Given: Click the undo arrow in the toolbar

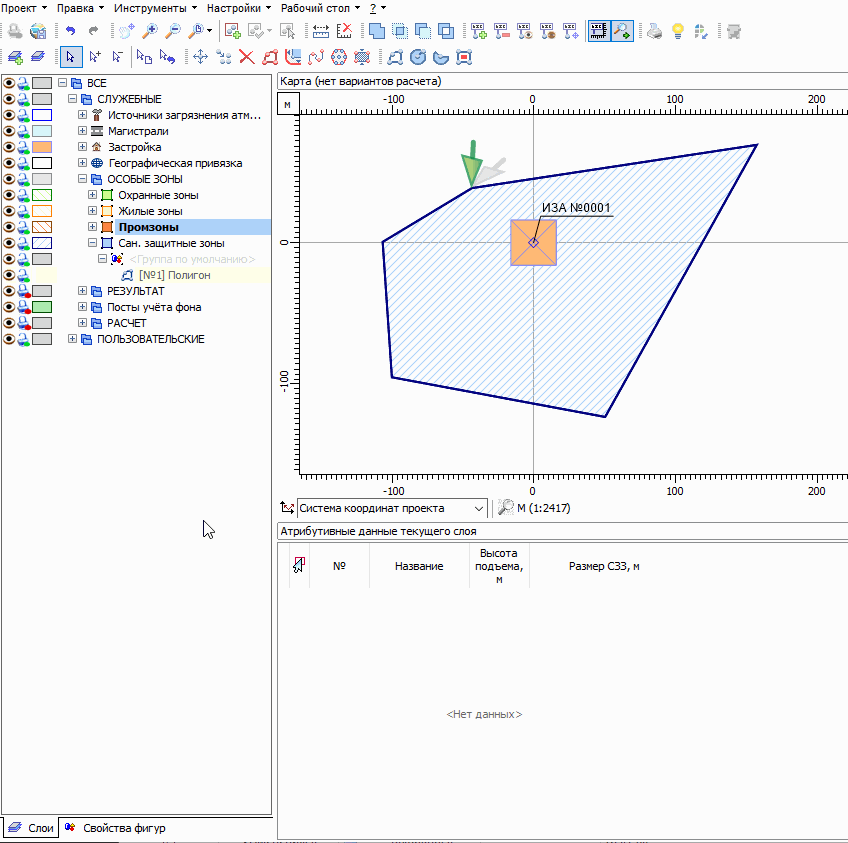Looking at the screenshot, I should click(x=70, y=31).
